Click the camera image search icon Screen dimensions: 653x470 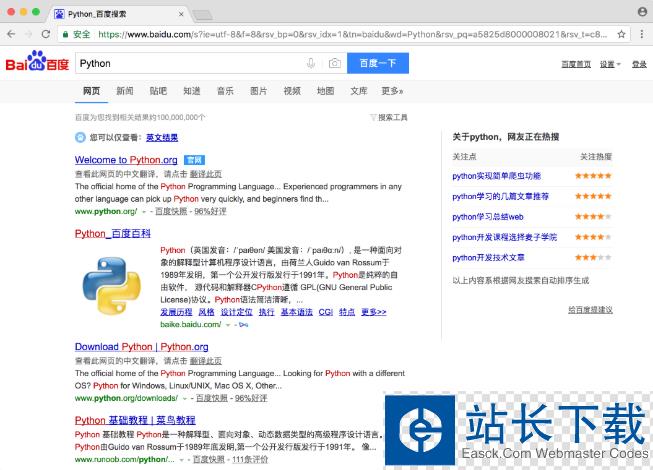(x=334, y=63)
